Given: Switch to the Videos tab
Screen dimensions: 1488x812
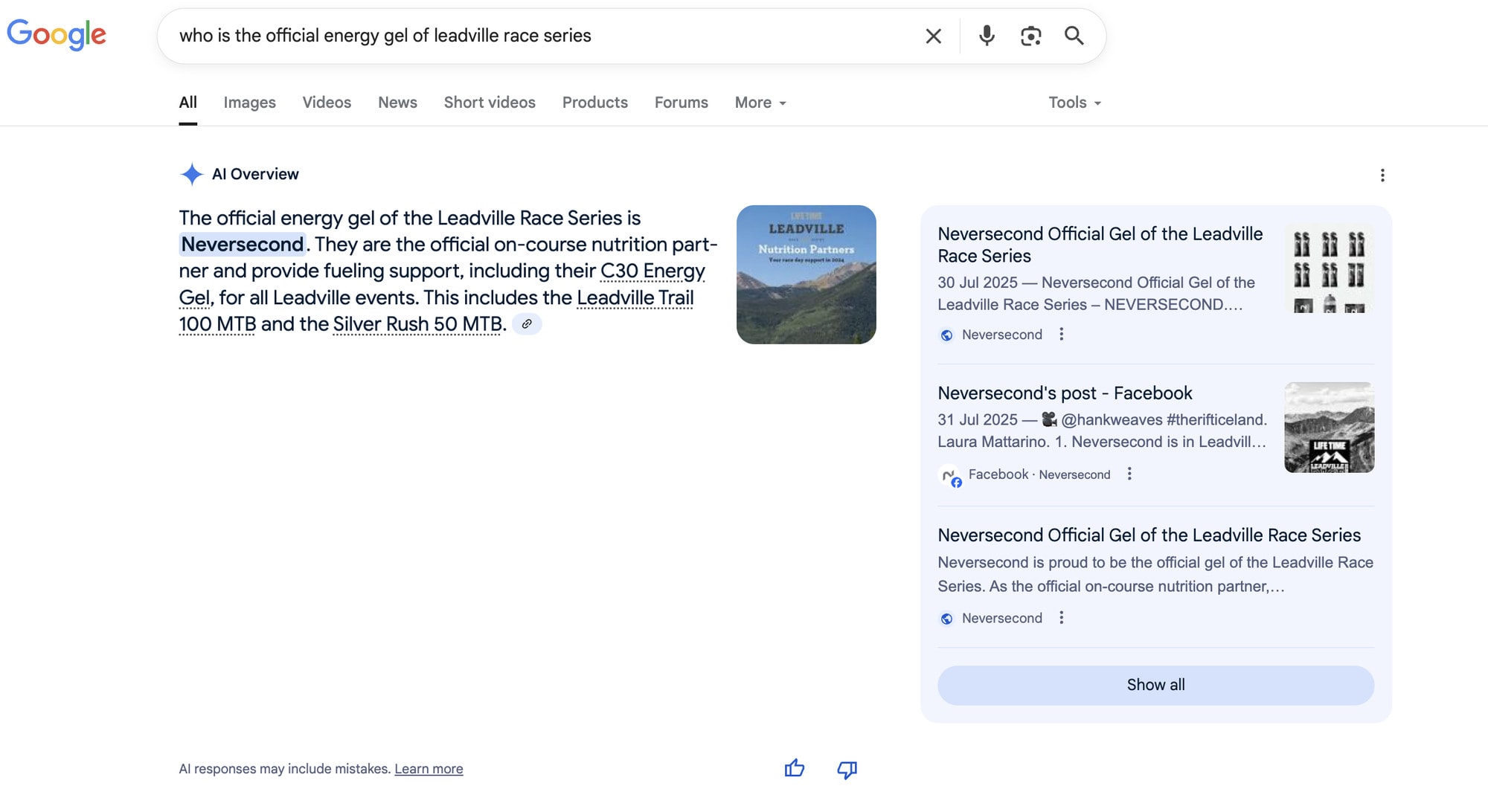Looking at the screenshot, I should pos(327,103).
